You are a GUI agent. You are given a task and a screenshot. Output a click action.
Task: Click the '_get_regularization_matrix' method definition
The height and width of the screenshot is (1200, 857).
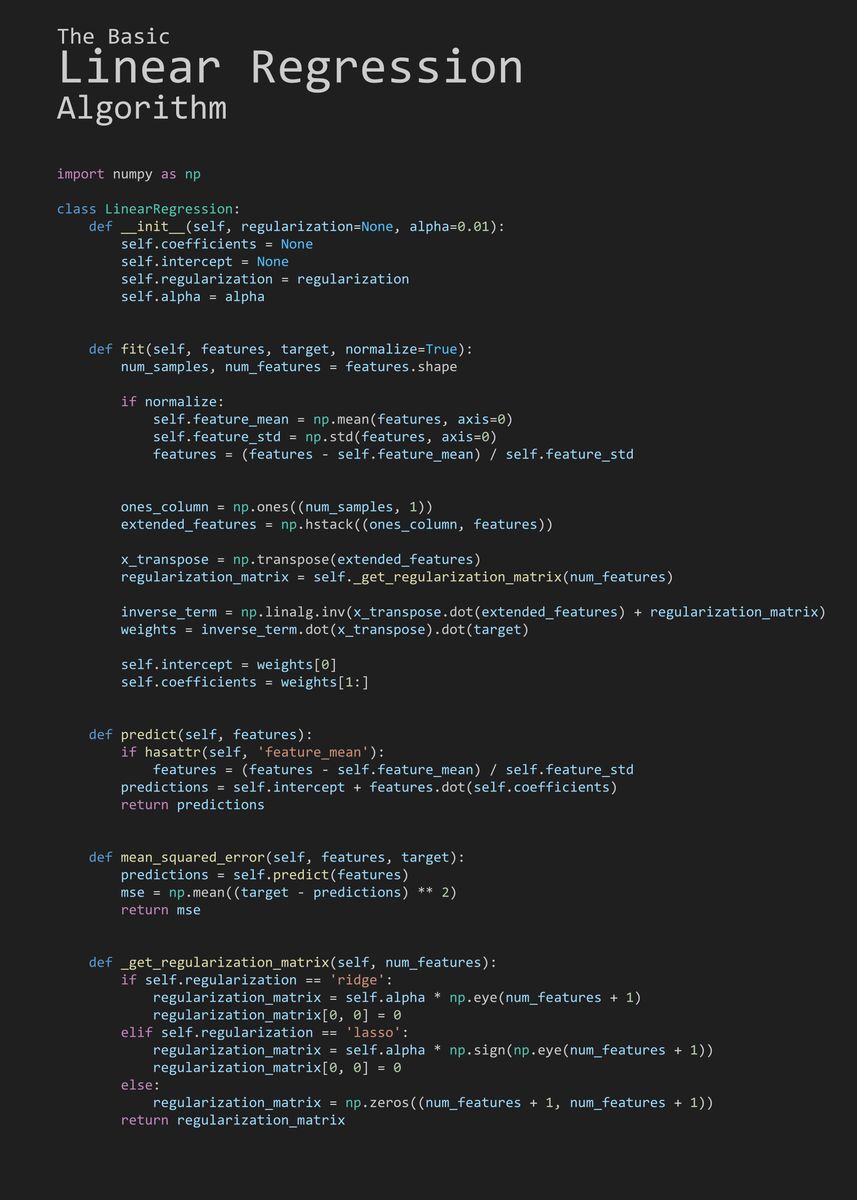click(x=293, y=962)
